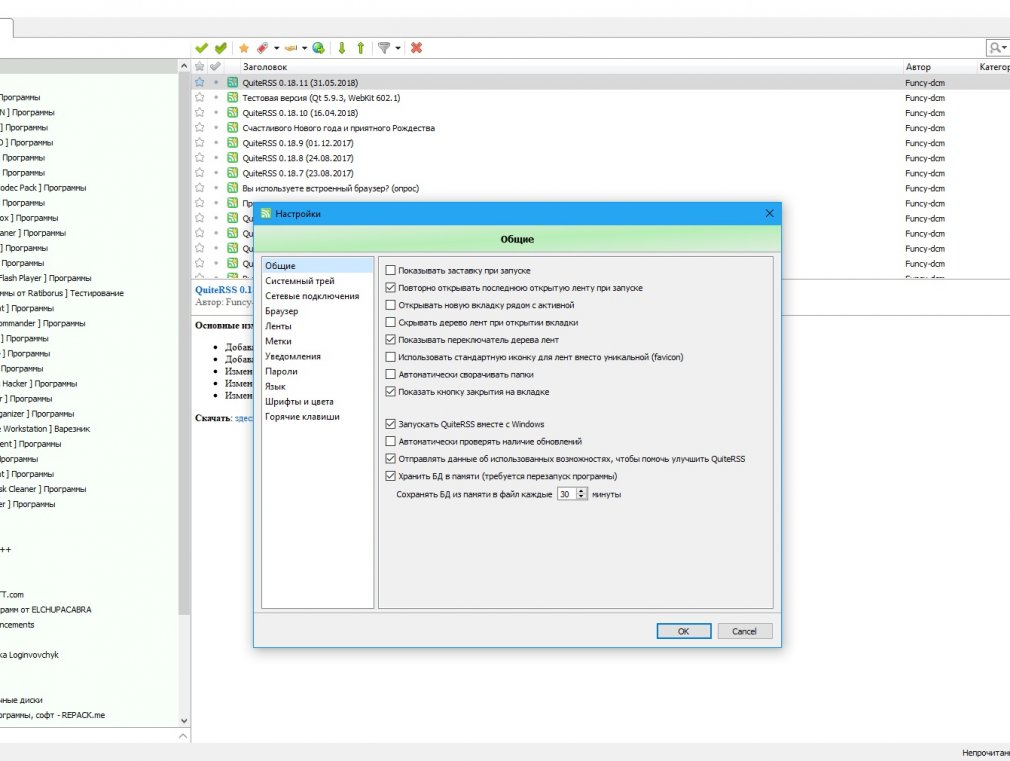Sort news by the read-status column header
1010x761 pixels.
[215, 66]
